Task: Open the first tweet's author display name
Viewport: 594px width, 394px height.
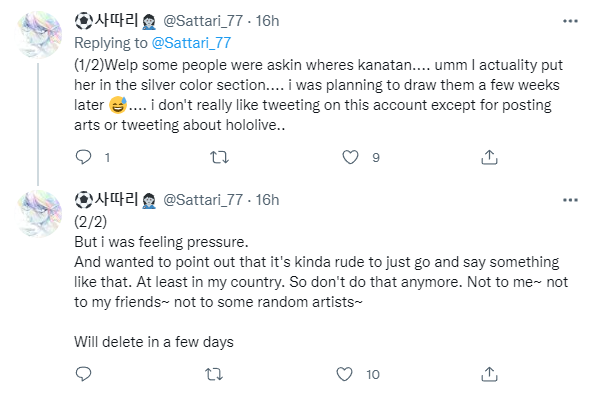Action: (116, 20)
